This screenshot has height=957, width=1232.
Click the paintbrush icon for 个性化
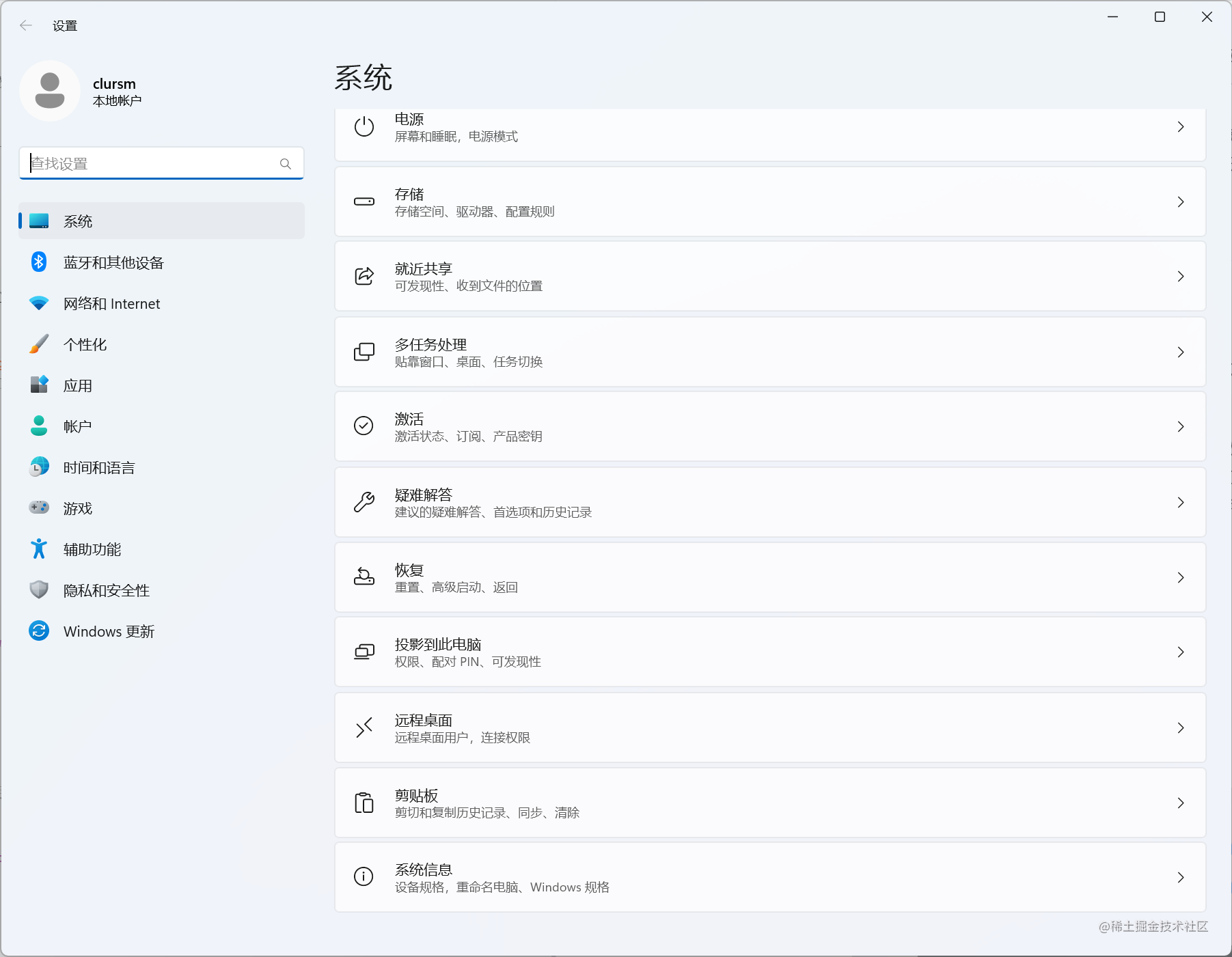[39, 344]
